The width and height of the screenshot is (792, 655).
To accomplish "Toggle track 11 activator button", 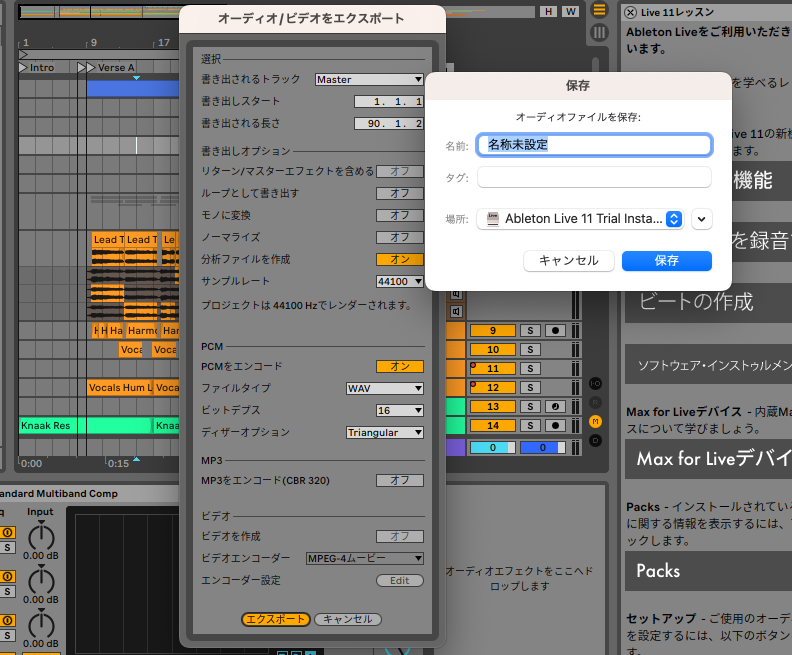I will (x=493, y=369).
